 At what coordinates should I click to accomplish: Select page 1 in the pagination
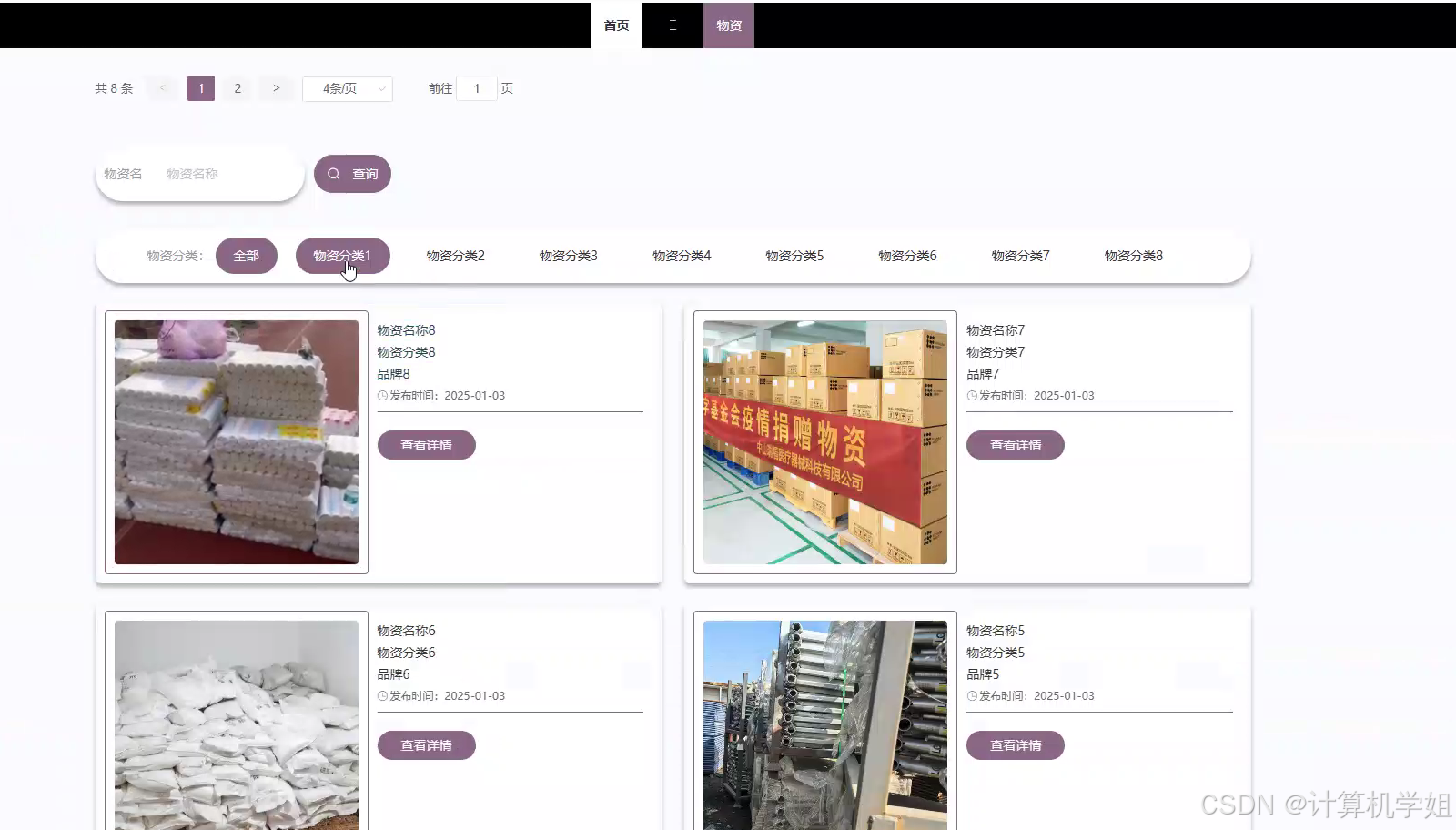pyautogui.click(x=201, y=88)
